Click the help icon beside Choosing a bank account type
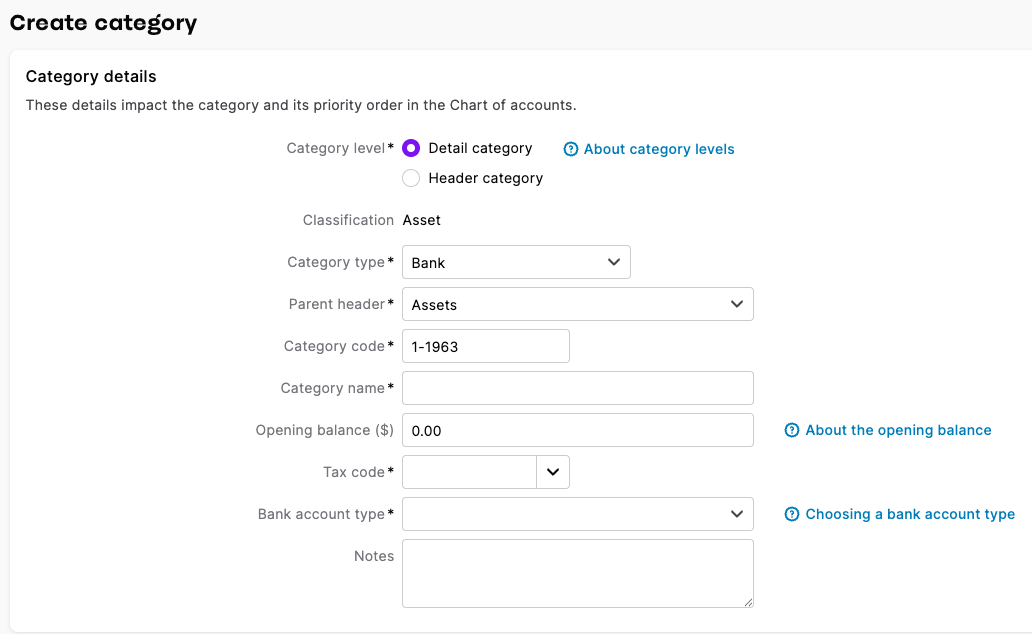1032x634 pixels. click(x=792, y=514)
